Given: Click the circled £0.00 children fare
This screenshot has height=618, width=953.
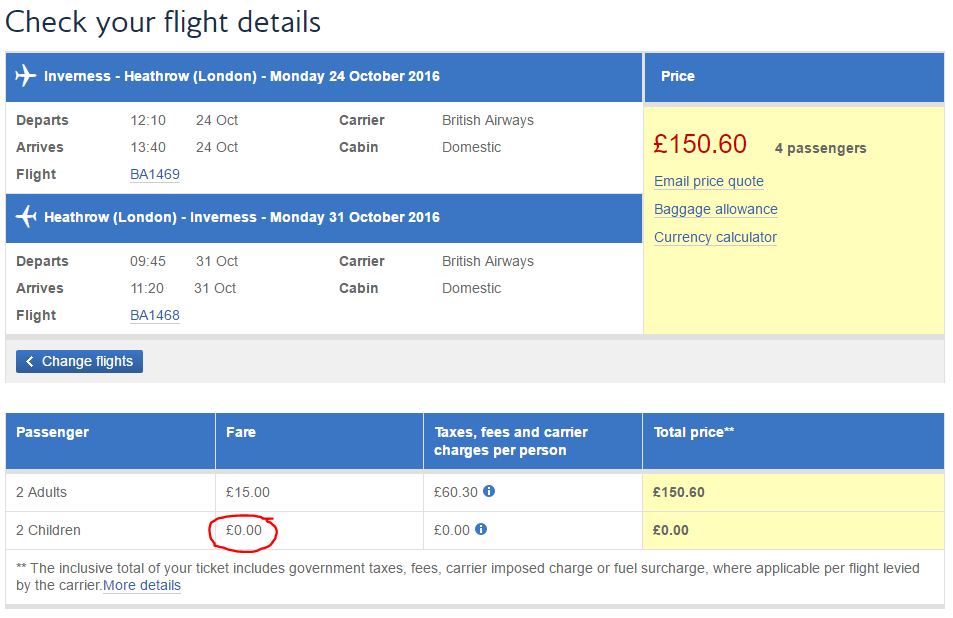Looking at the screenshot, I should coord(244,530).
